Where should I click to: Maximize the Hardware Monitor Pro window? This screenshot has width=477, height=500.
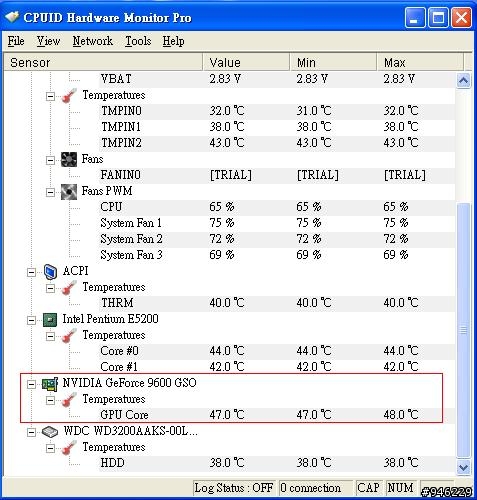coord(438,17)
